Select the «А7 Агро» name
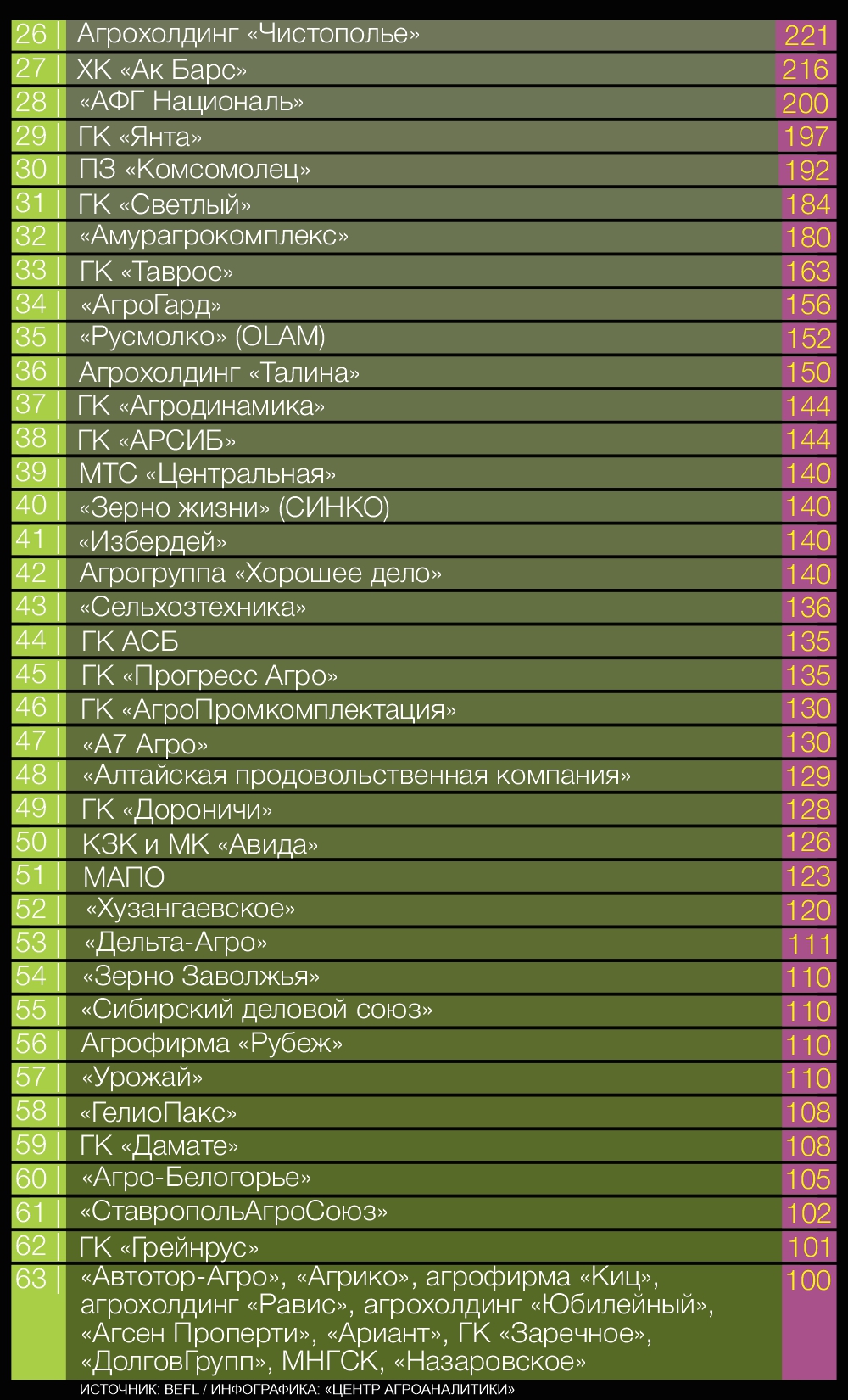 tap(146, 743)
